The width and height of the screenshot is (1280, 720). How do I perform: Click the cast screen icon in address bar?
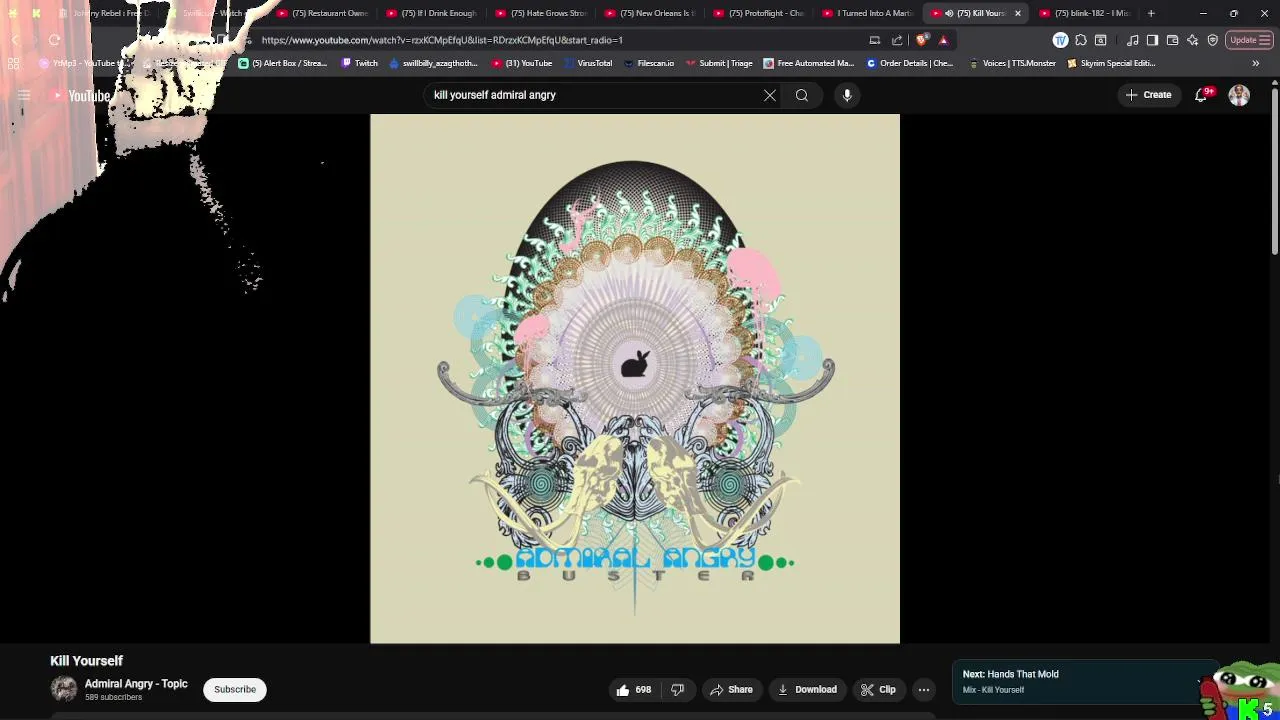[875, 40]
